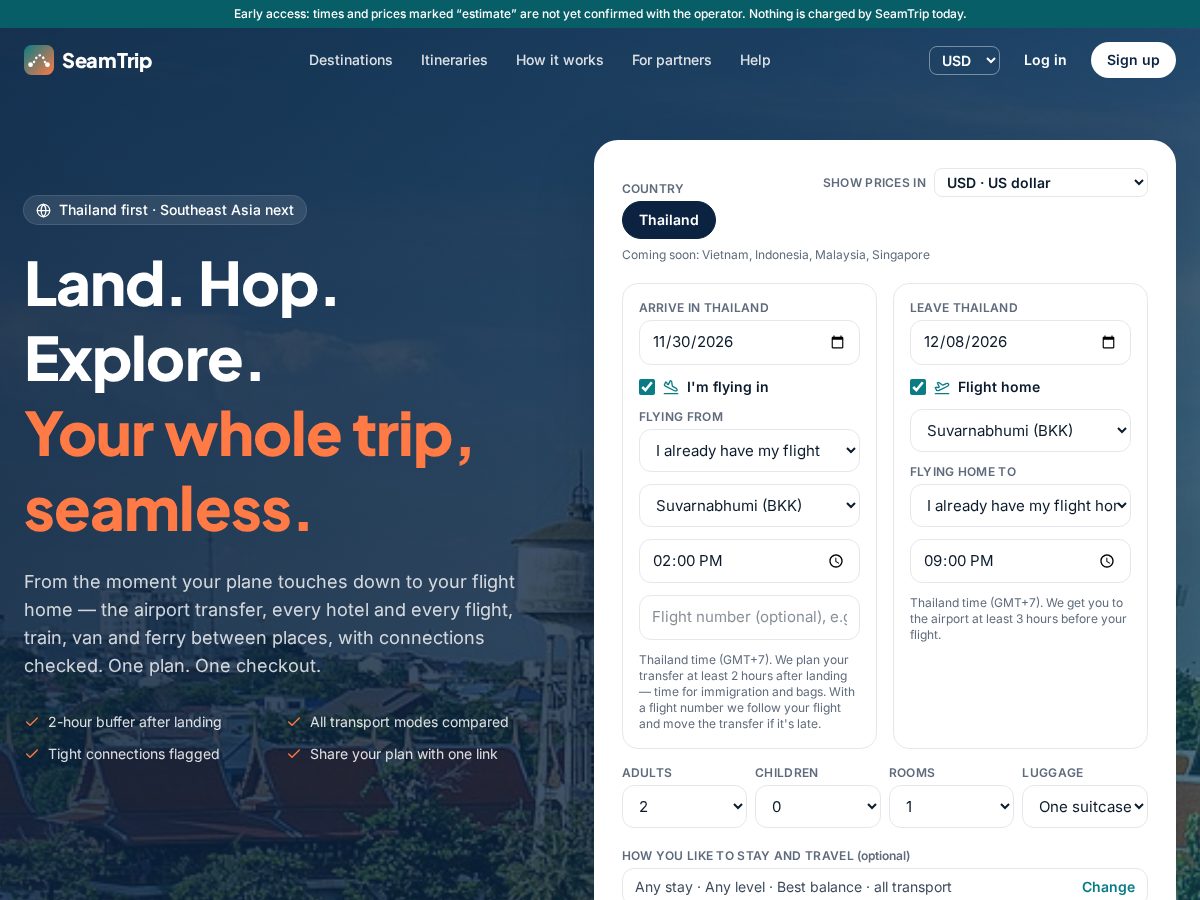Image resolution: width=1200 pixels, height=900 pixels.
Task: Open the Itineraries menu item
Action: 454,60
